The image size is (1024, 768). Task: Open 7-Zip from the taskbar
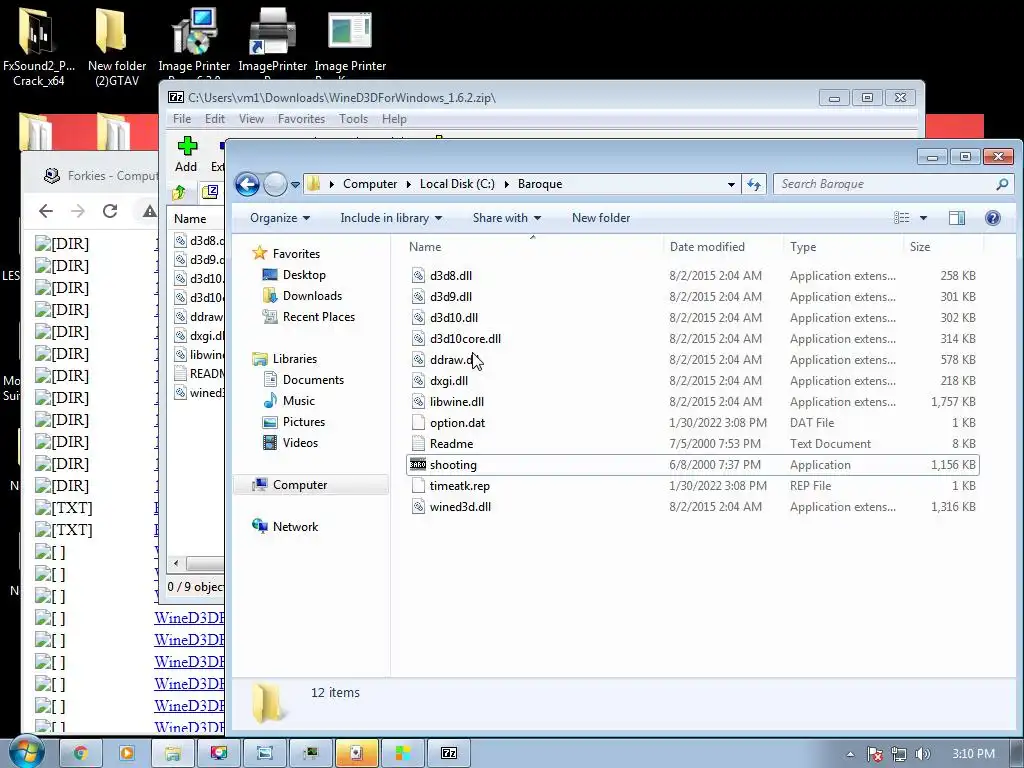tap(449, 753)
